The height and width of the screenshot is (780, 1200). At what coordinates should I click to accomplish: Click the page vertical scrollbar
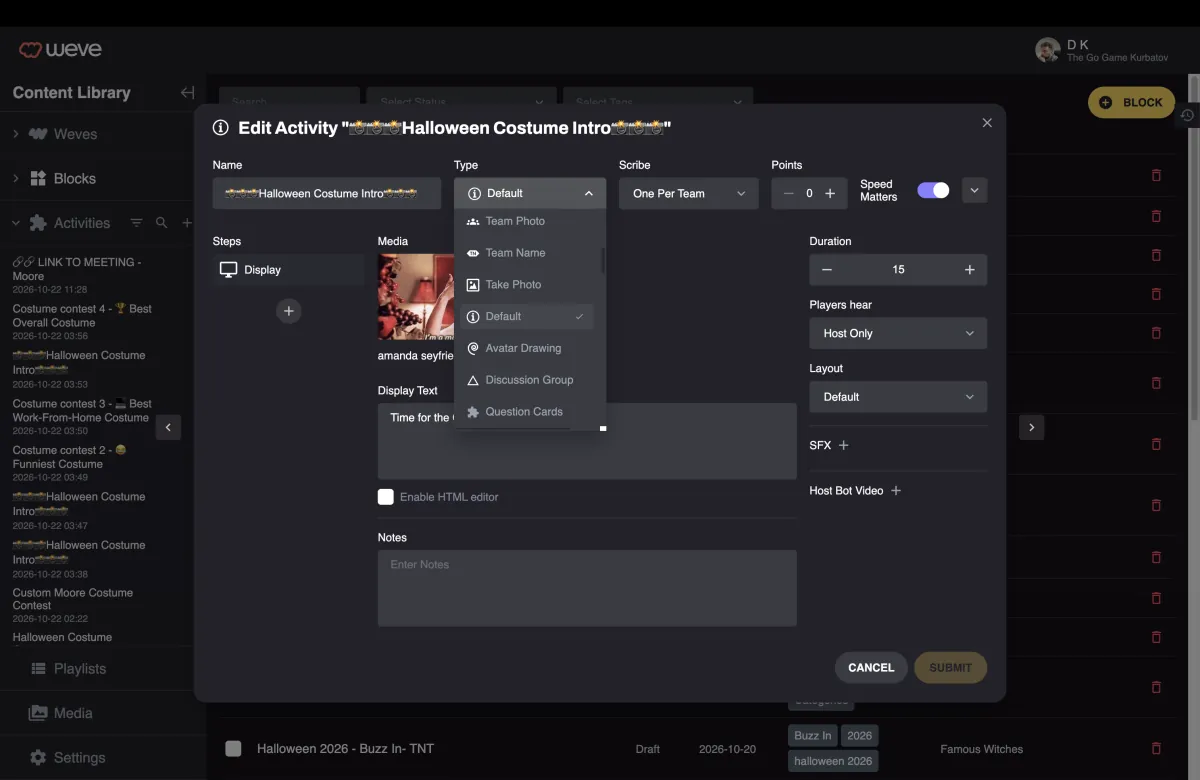(1194, 250)
